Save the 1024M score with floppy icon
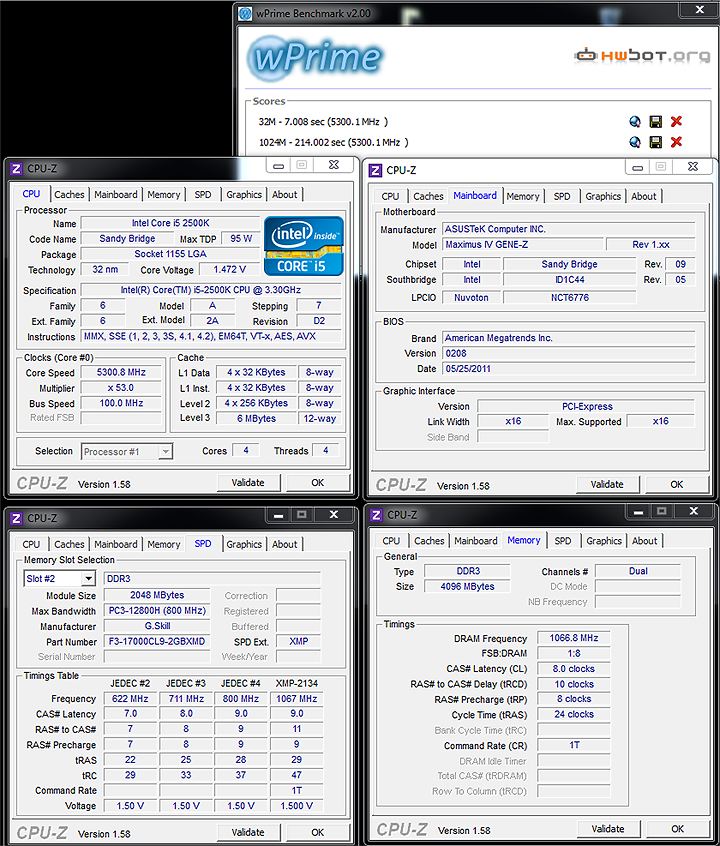This screenshot has height=846, width=720. click(655, 142)
